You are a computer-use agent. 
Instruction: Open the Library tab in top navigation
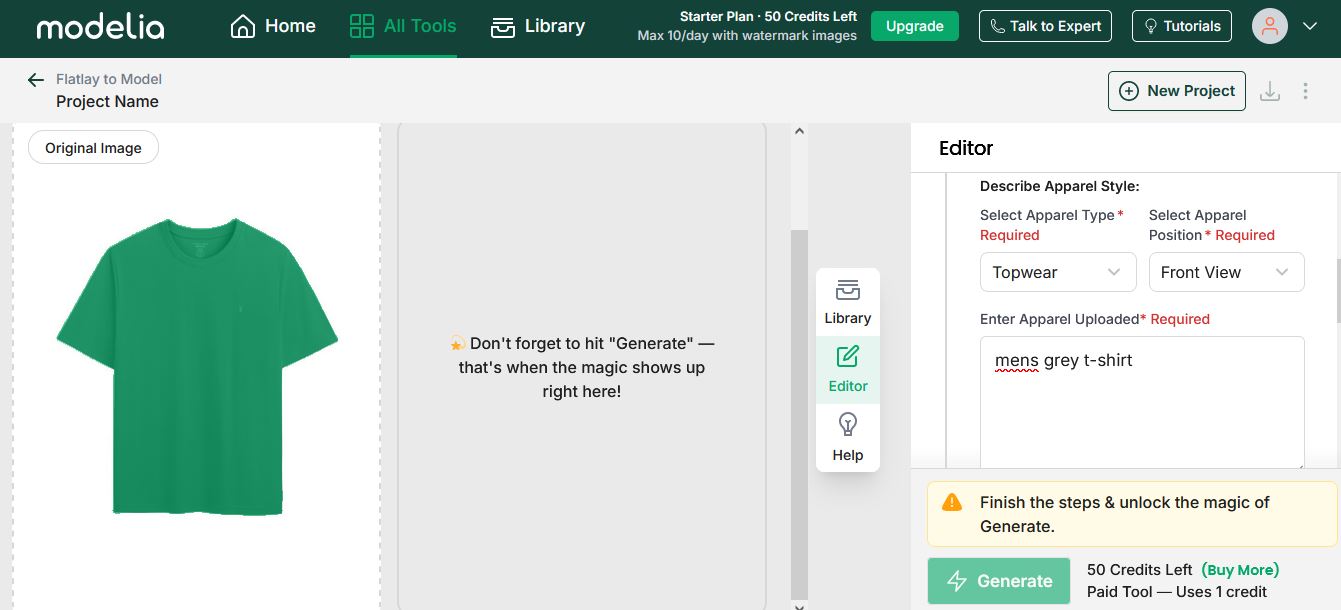[538, 27]
